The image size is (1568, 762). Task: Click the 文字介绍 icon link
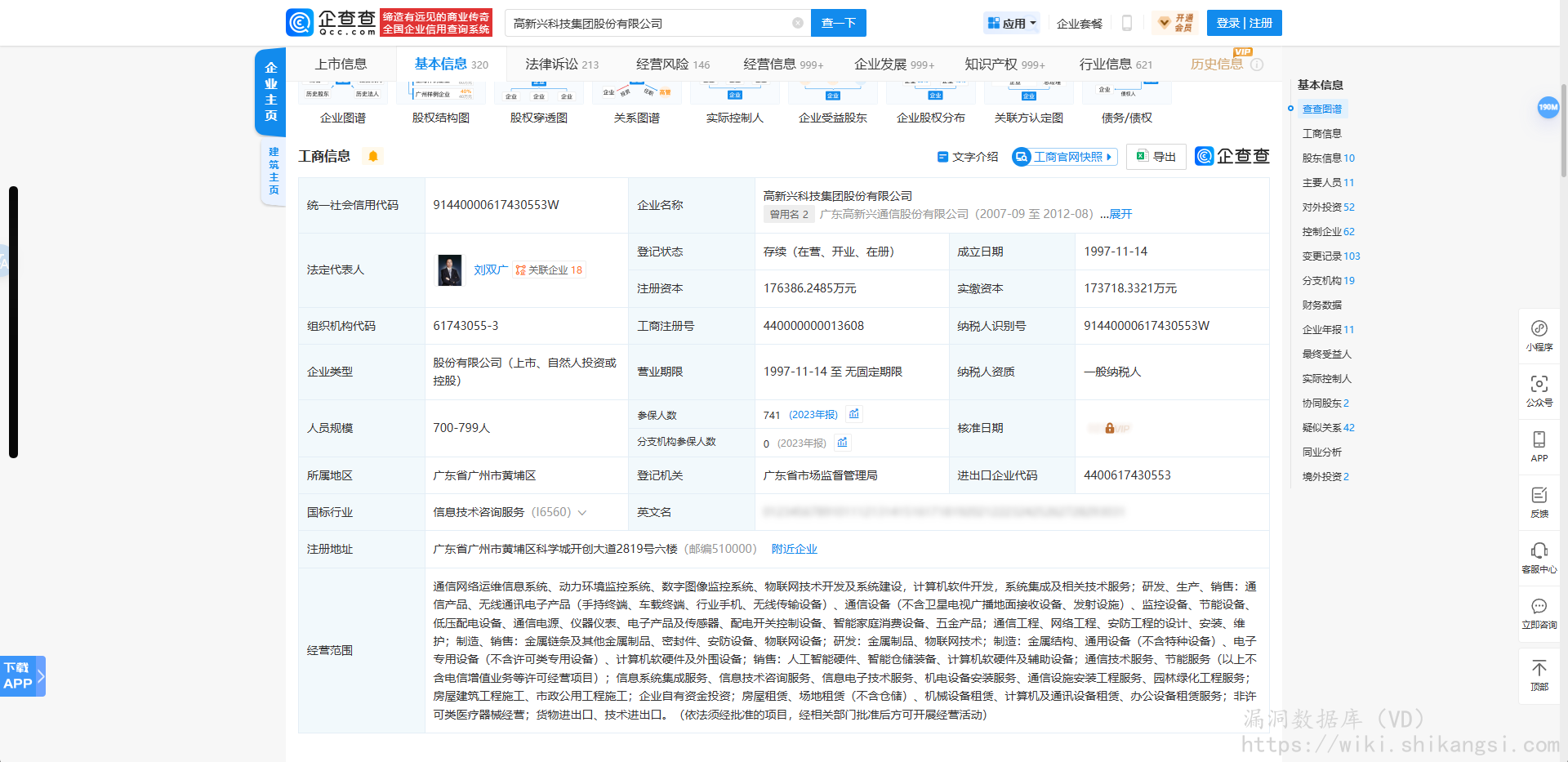pyautogui.click(x=967, y=157)
